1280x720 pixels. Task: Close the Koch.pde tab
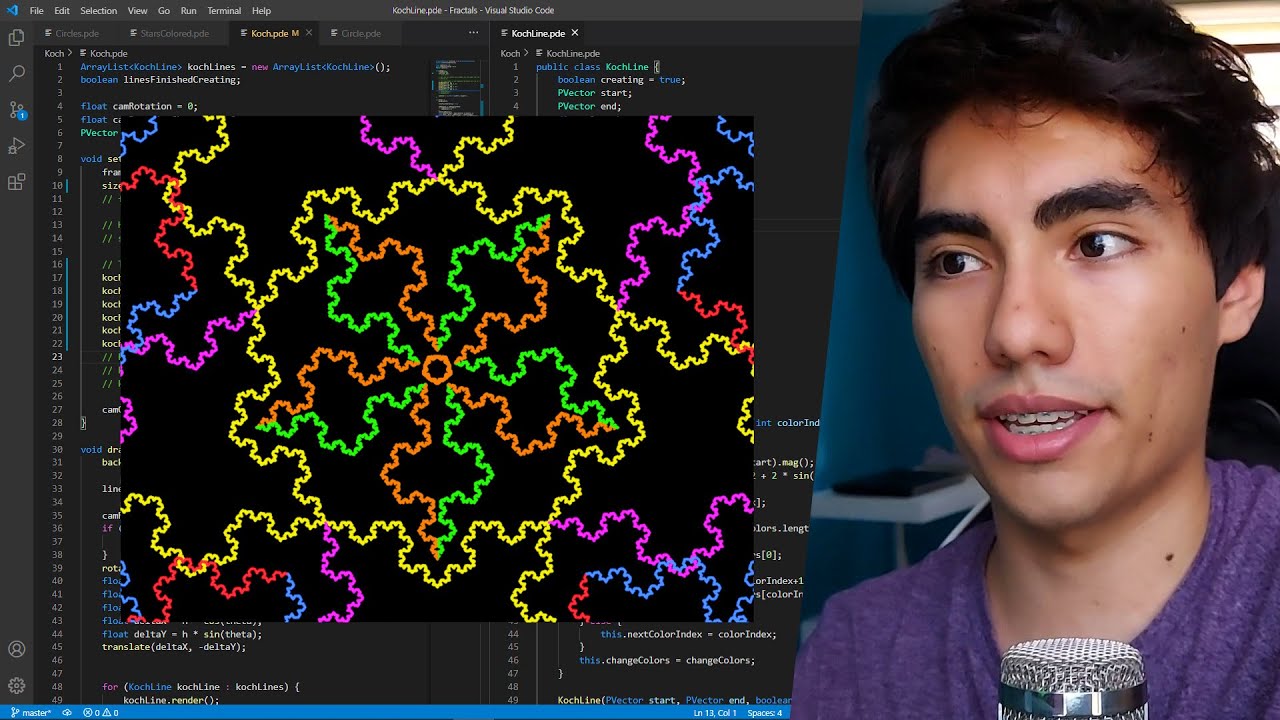(x=309, y=33)
